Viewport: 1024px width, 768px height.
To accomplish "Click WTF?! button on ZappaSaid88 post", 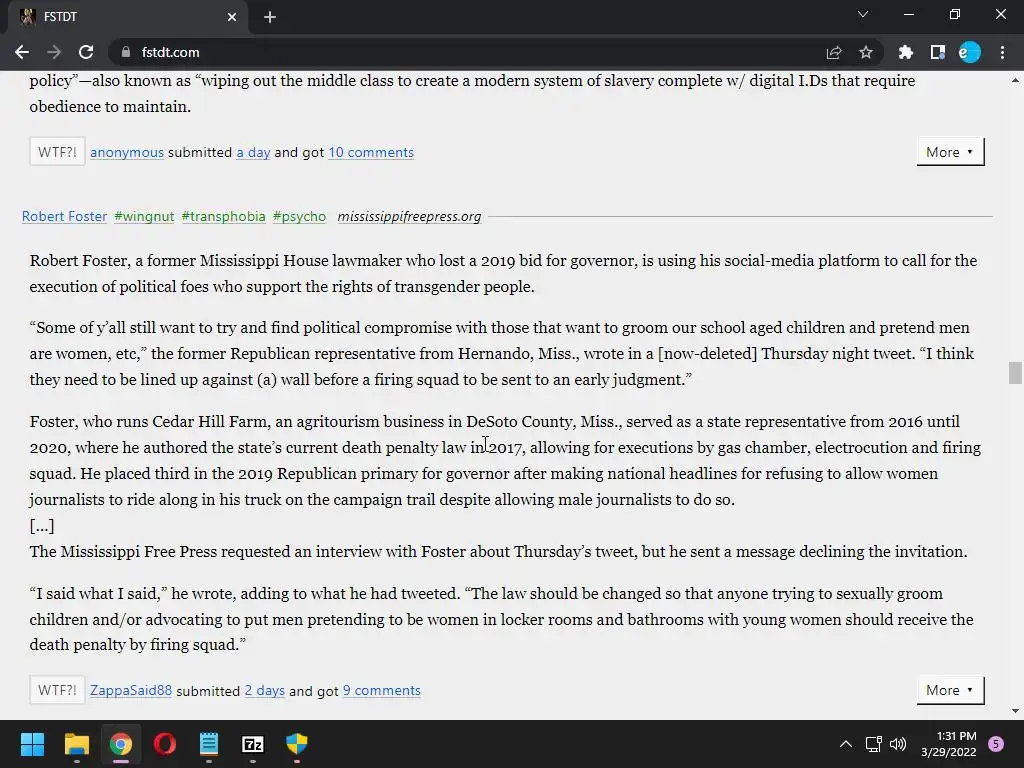I will point(57,690).
